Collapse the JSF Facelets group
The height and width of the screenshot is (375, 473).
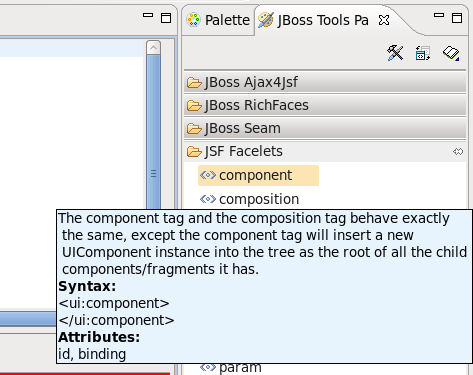point(325,151)
